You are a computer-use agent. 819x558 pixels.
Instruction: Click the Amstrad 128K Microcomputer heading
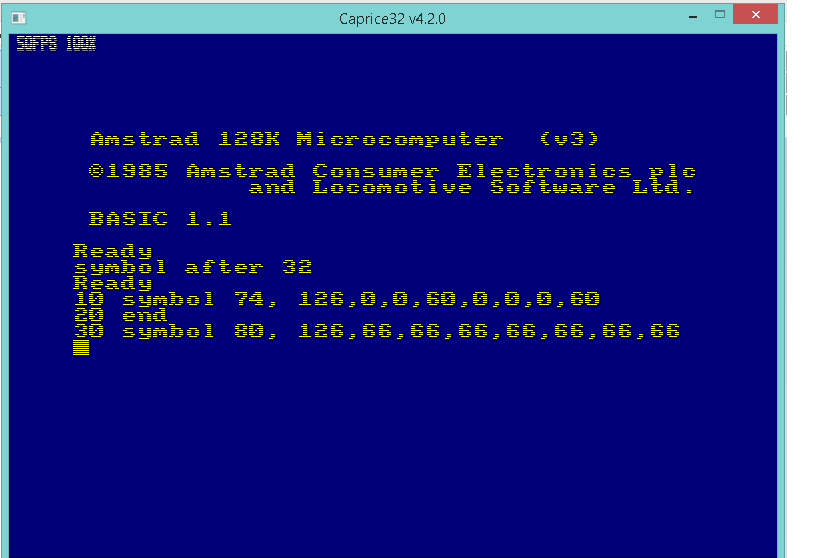click(297, 139)
